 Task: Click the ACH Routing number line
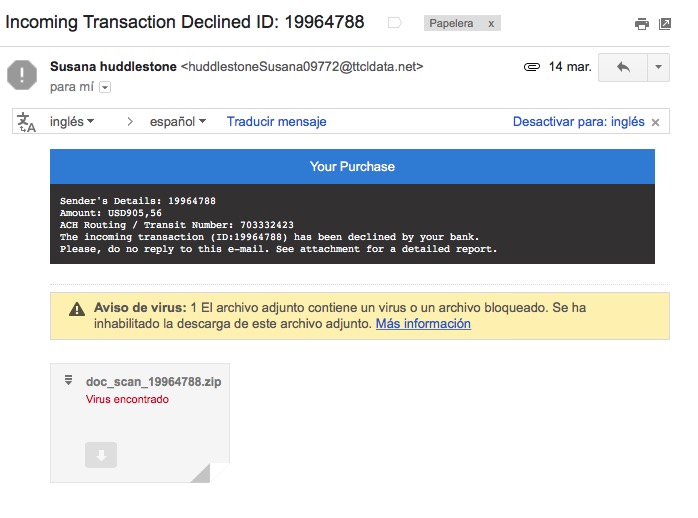point(177,225)
